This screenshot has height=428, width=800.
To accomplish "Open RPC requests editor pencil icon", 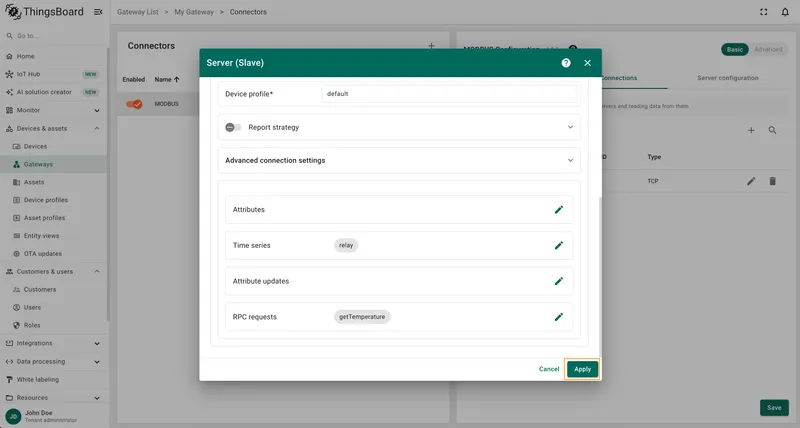I will point(559,317).
